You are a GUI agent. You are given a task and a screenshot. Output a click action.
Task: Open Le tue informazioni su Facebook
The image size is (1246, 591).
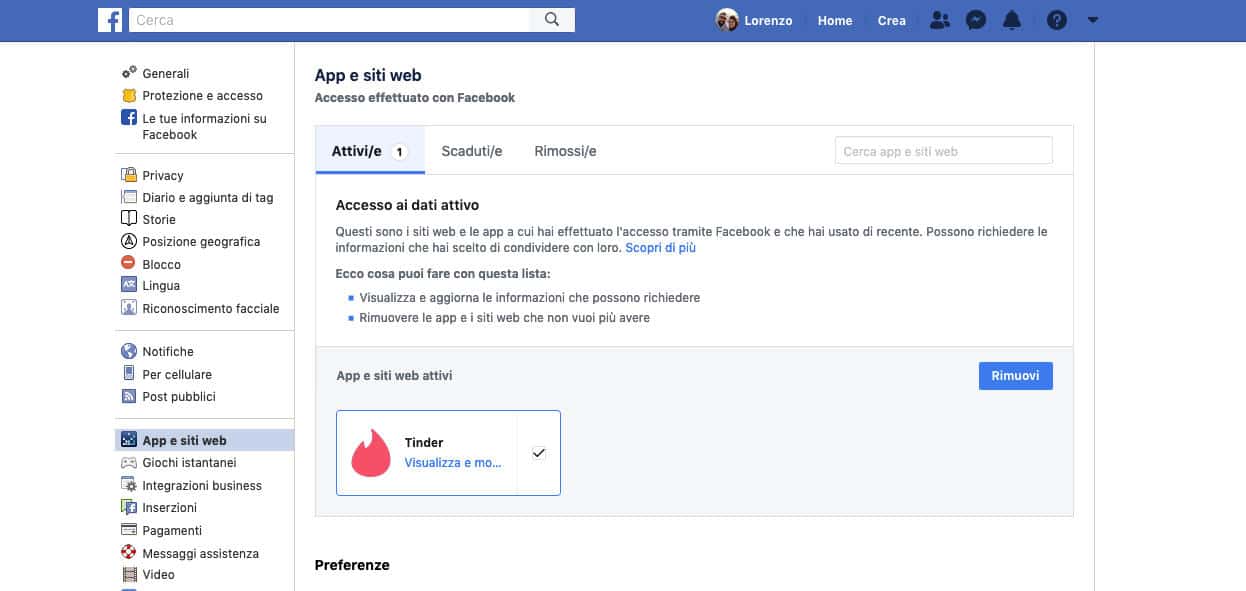click(205, 126)
